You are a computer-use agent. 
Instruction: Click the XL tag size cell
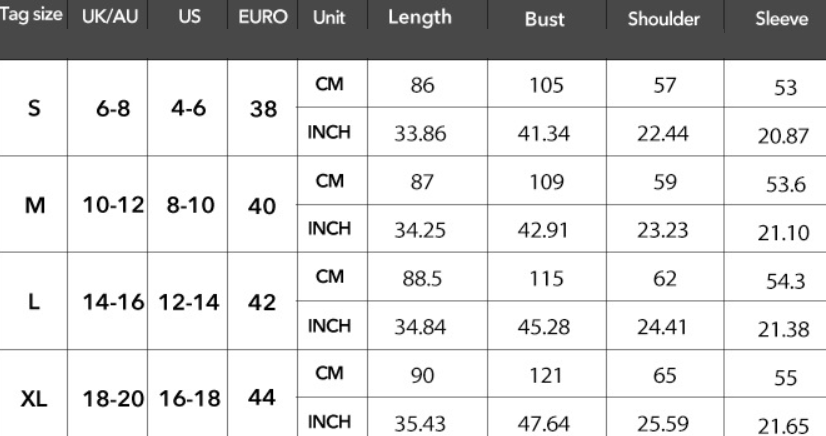point(35,398)
